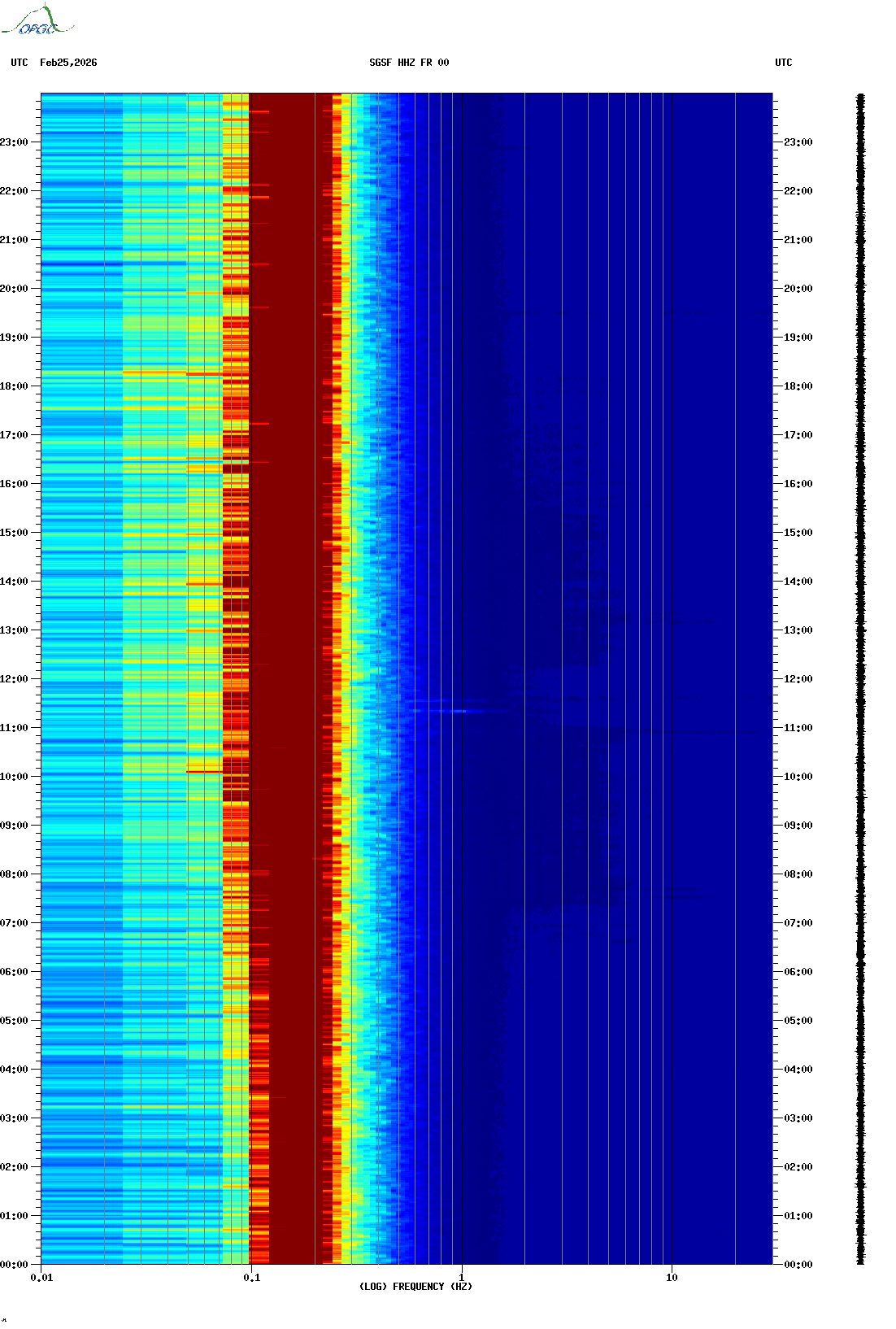The image size is (896, 1329).
Task: Click the dark red microseism band in spectrogram
Action: pos(290,679)
